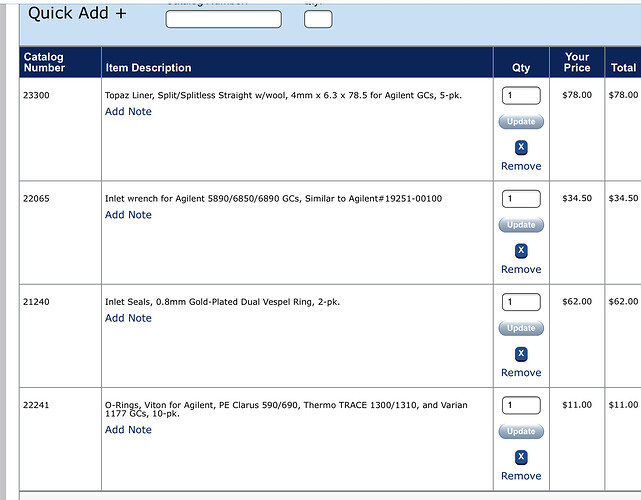Focus the Quick Add catalog number field
This screenshot has height=500, width=641.
[224, 19]
